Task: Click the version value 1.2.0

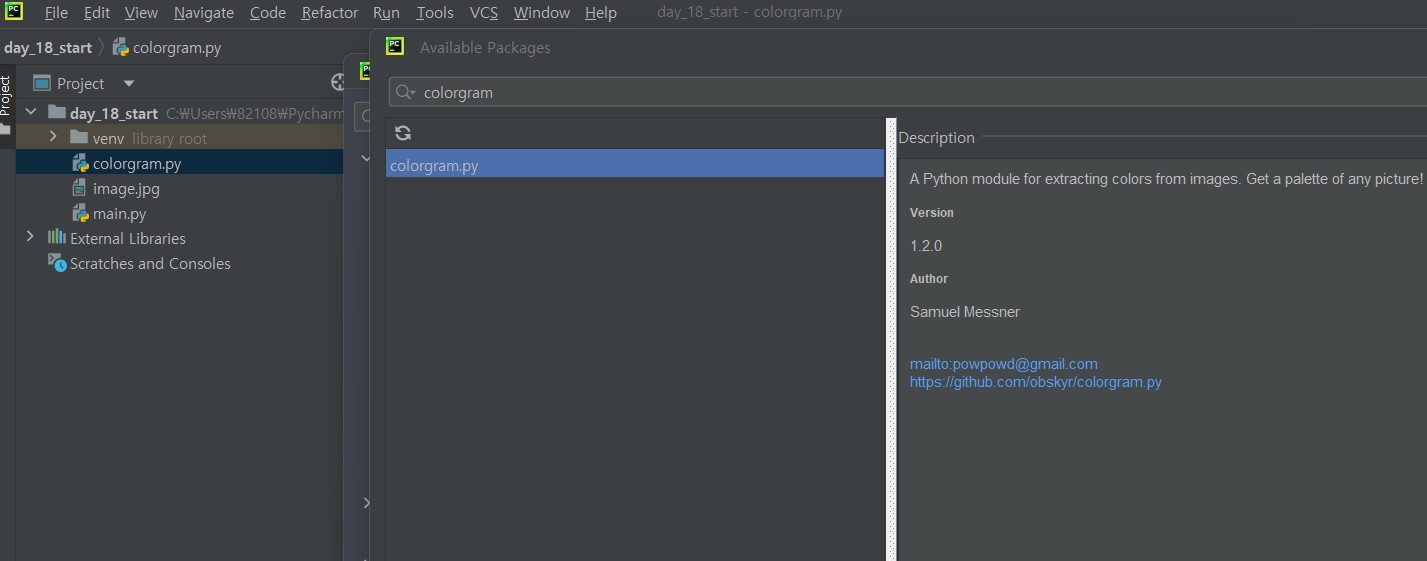Action: tap(926, 245)
